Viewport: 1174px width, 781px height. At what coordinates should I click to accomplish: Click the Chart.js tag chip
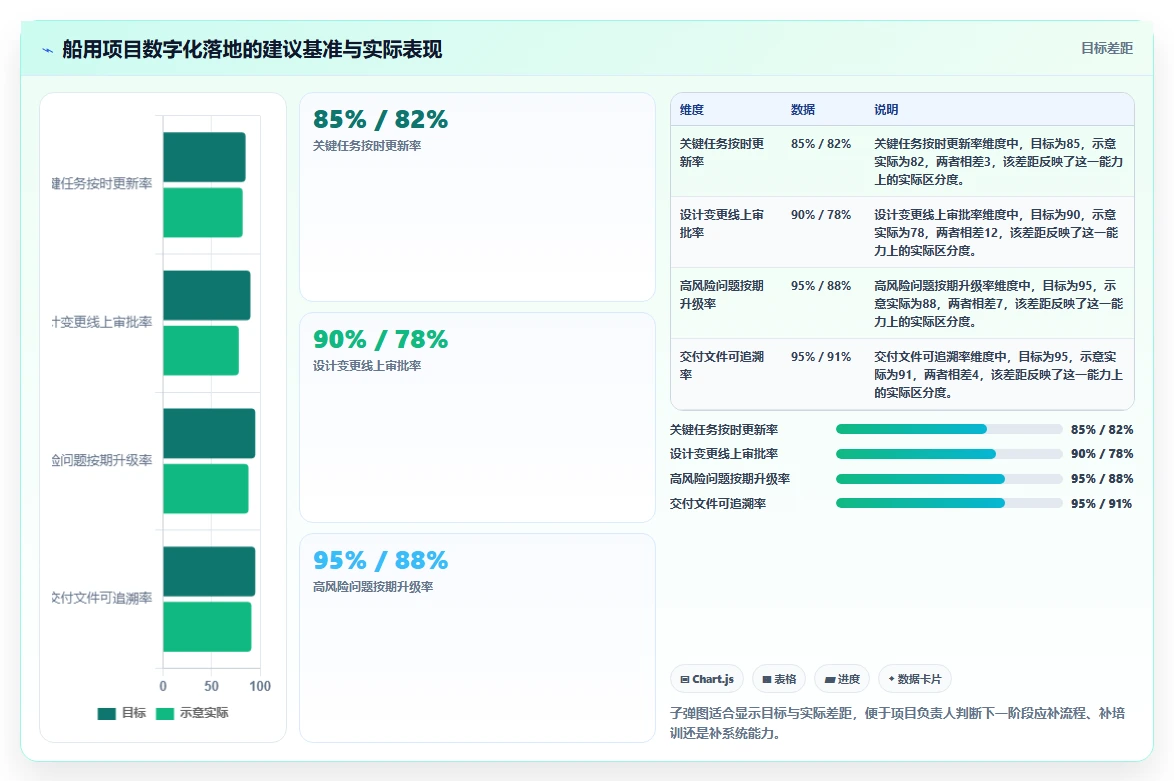pyautogui.click(x=707, y=679)
